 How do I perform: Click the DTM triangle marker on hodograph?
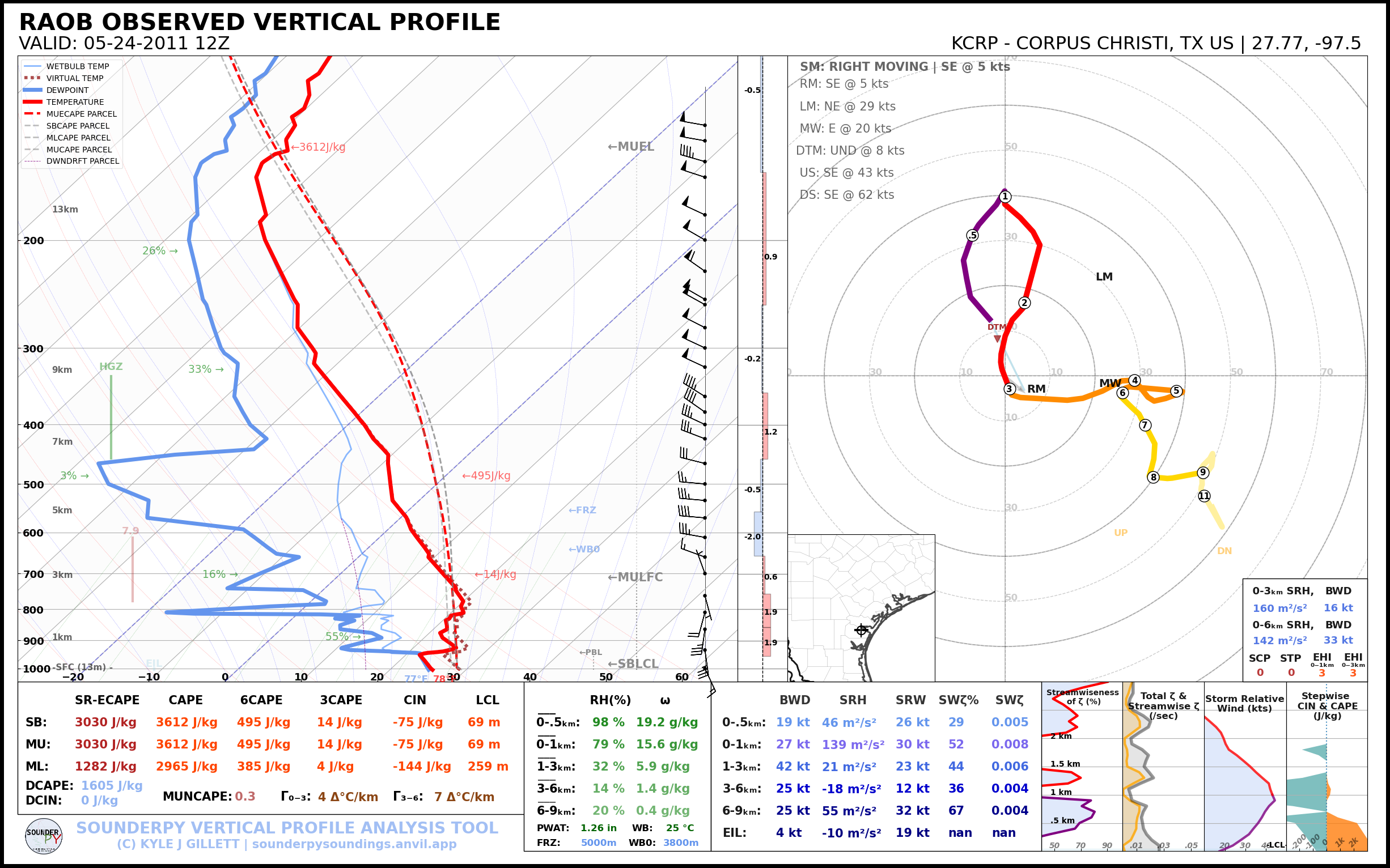coord(997,339)
